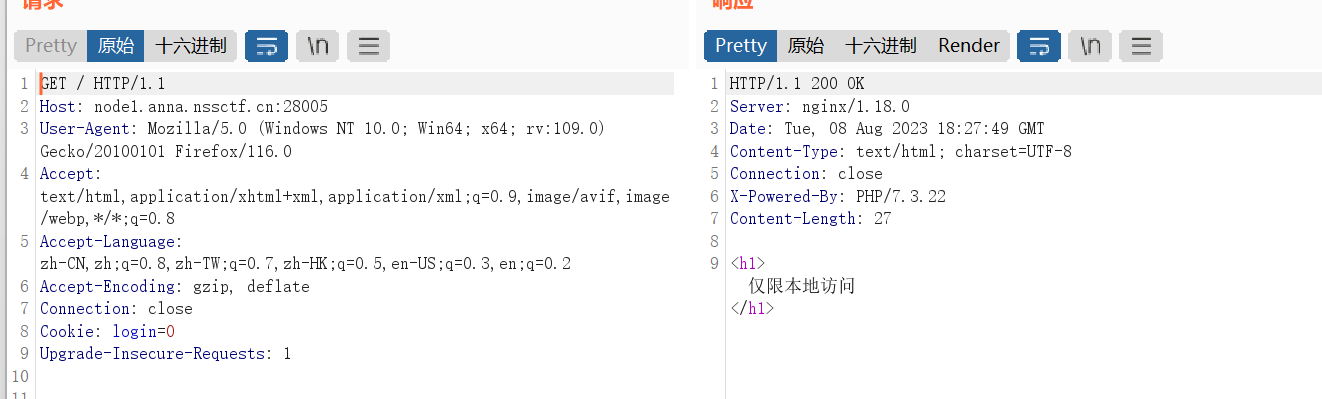Viewport: 1322px width, 399px height.
Task: Click the GET / HTTP/1.1 request line
Action: pos(102,83)
